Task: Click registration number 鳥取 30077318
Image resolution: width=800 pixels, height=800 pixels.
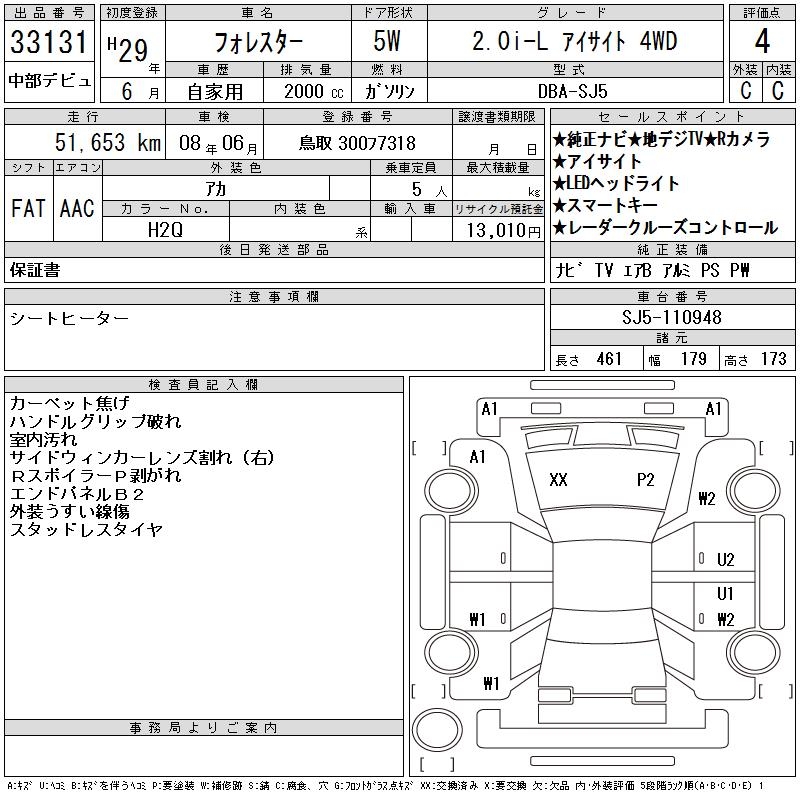Action: click(x=357, y=143)
